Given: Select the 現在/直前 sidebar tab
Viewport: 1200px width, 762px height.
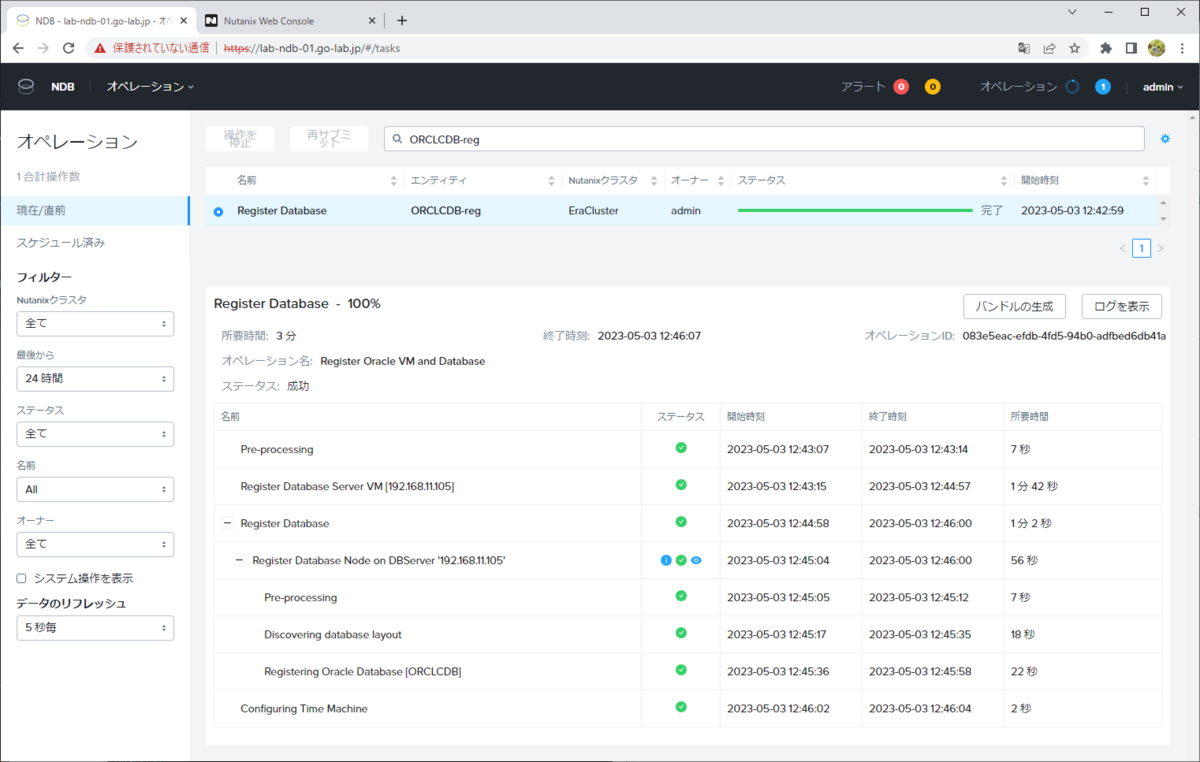Looking at the screenshot, I should [94, 210].
